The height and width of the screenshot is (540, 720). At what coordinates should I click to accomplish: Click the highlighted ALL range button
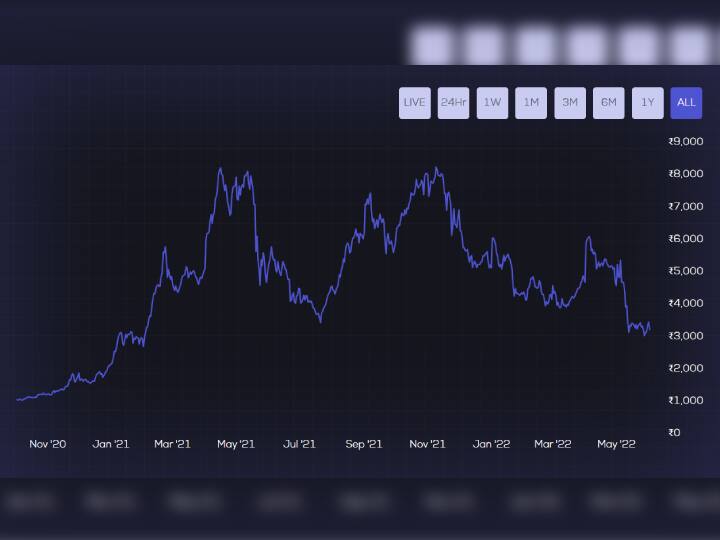pos(686,102)
